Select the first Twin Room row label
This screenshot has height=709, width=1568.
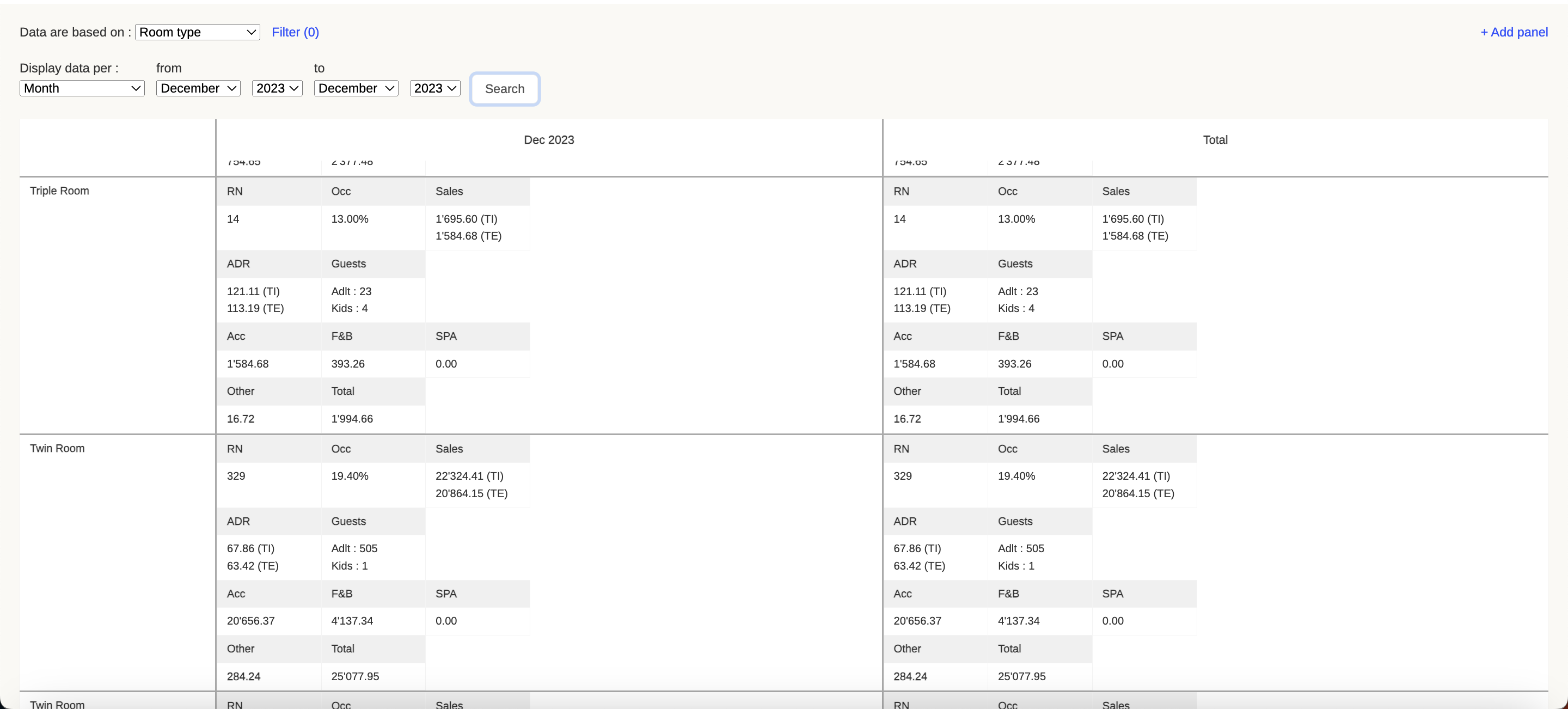click(57, 449)
